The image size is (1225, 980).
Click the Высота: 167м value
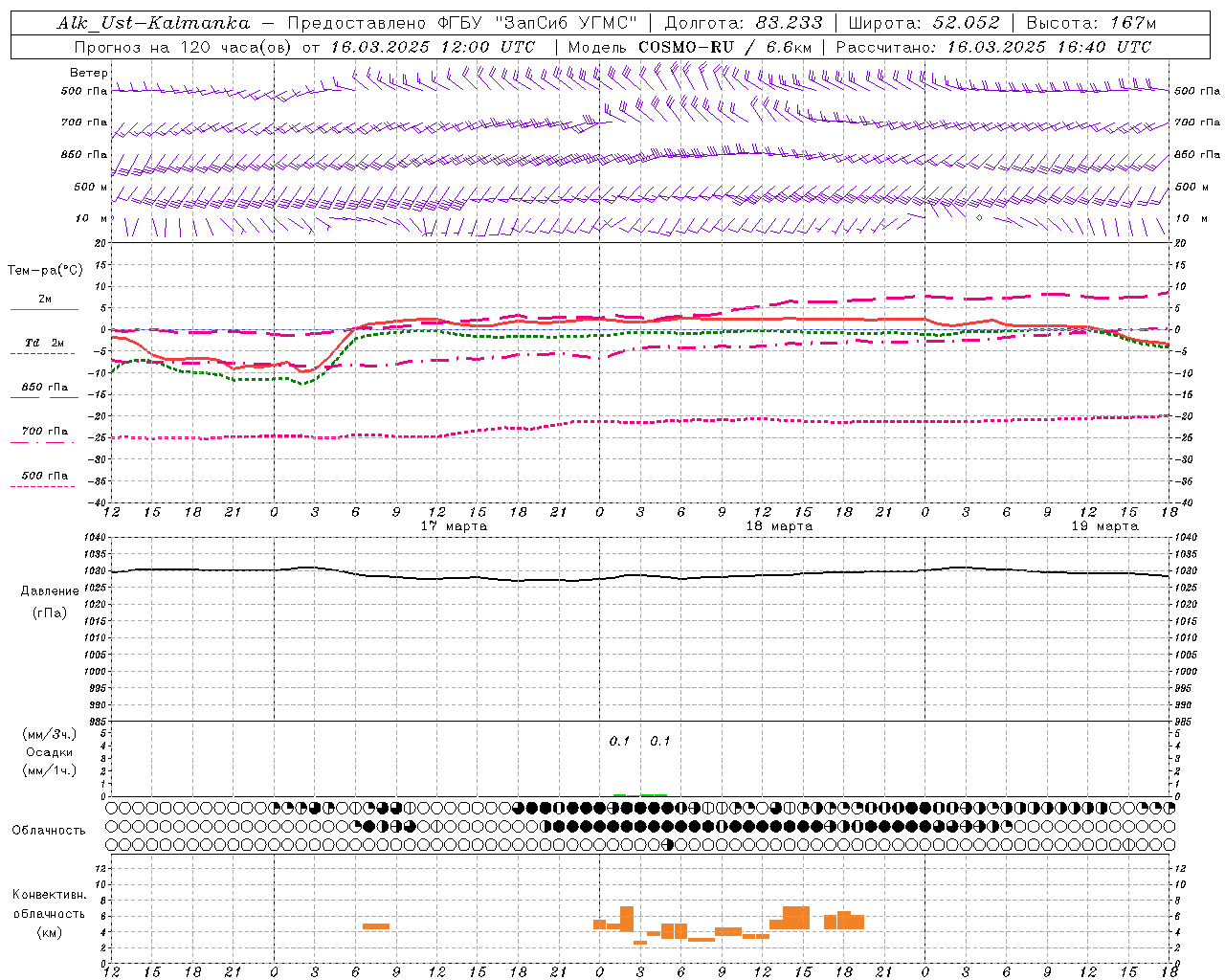point(1091,23)
